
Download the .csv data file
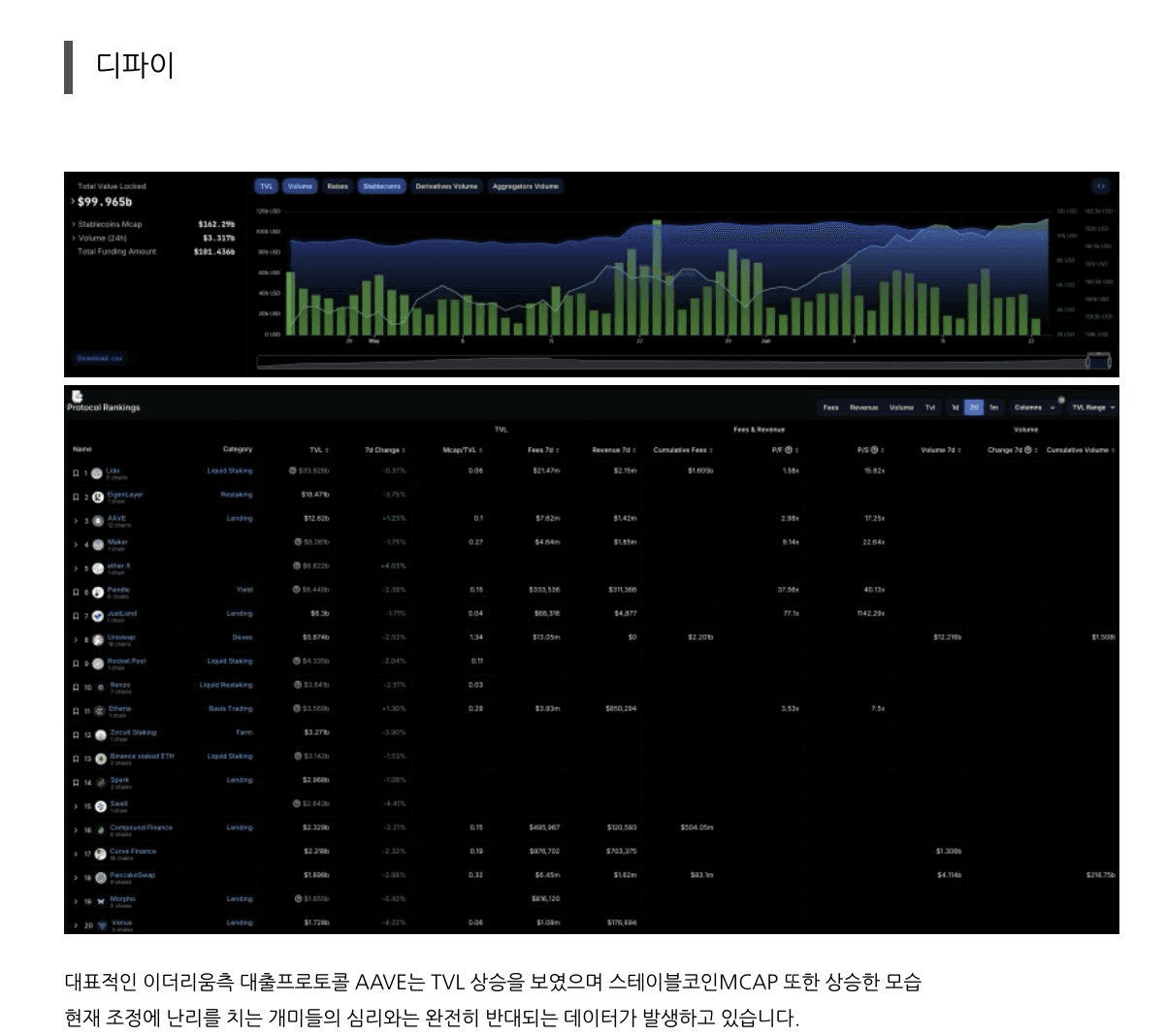pyautogui.click(x=101, y=358)
